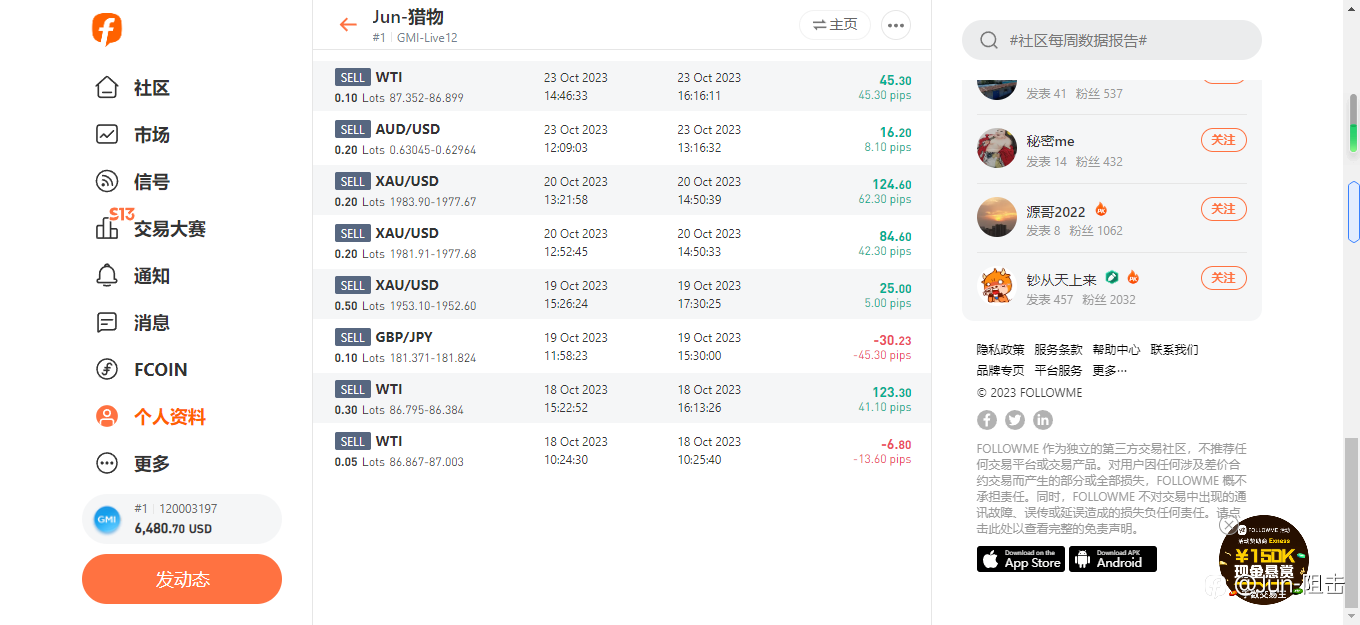Open the 市场 market chart icon

point(107,135)
